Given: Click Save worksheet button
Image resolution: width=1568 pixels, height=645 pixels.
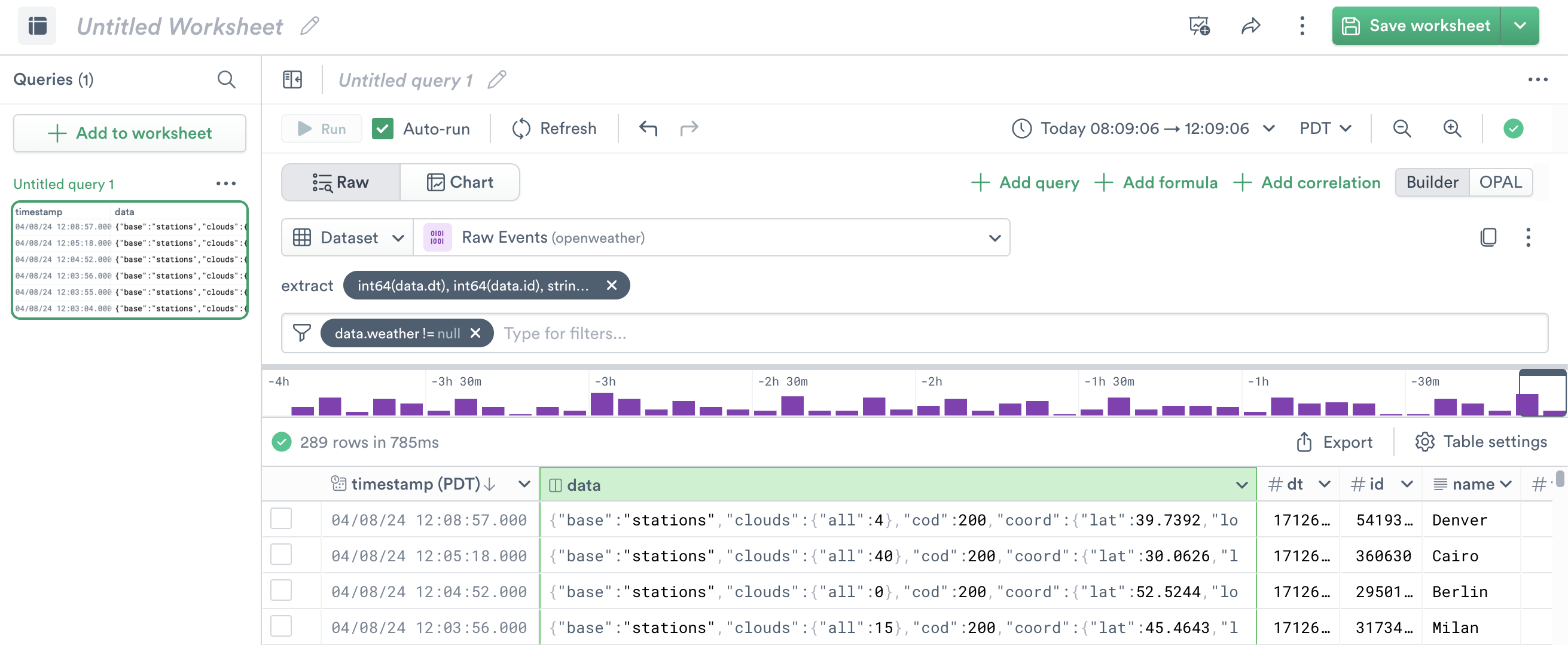Looking at the screenshot, I should 1417,26.
